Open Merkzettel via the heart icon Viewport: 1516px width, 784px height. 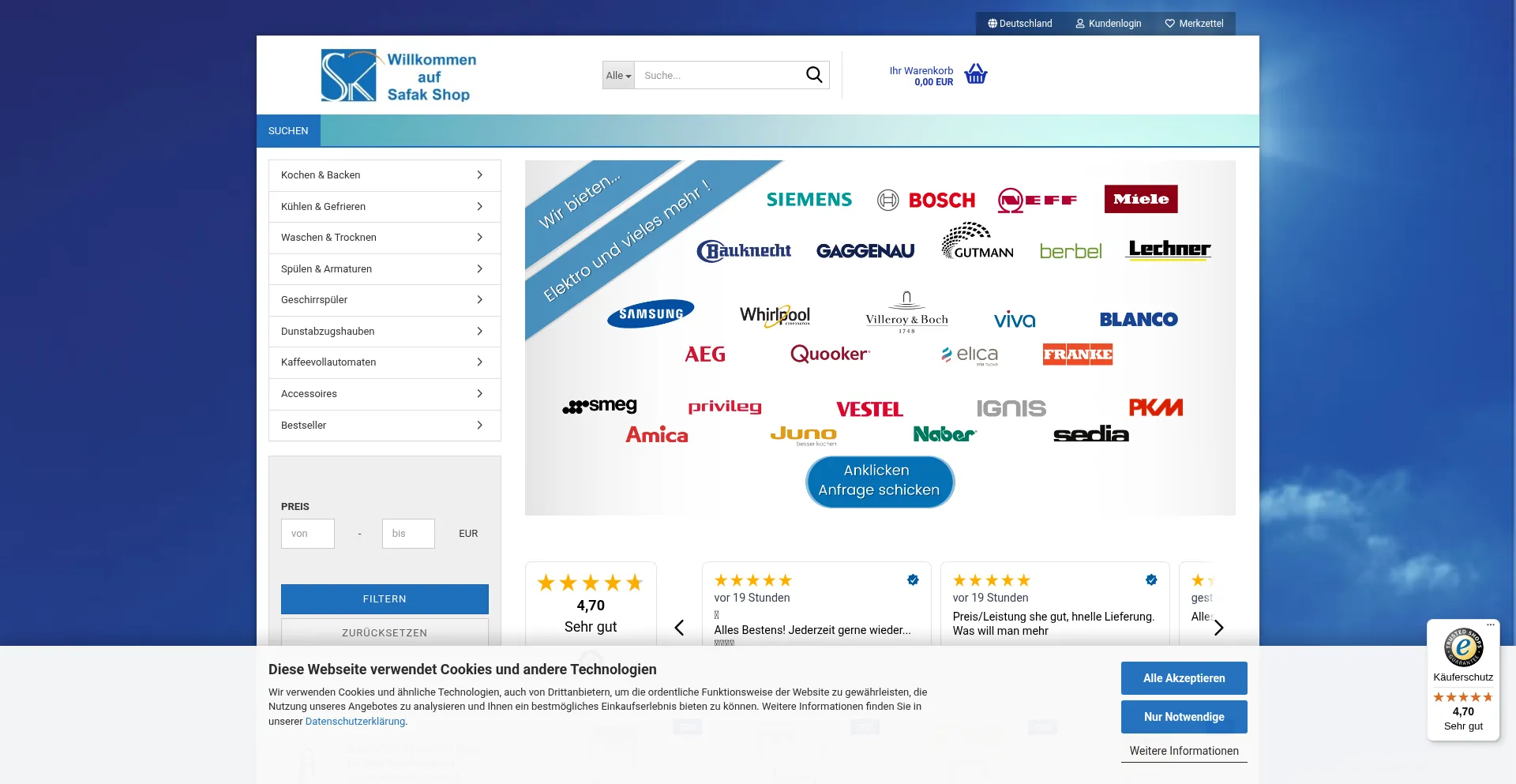(1170, 24)
